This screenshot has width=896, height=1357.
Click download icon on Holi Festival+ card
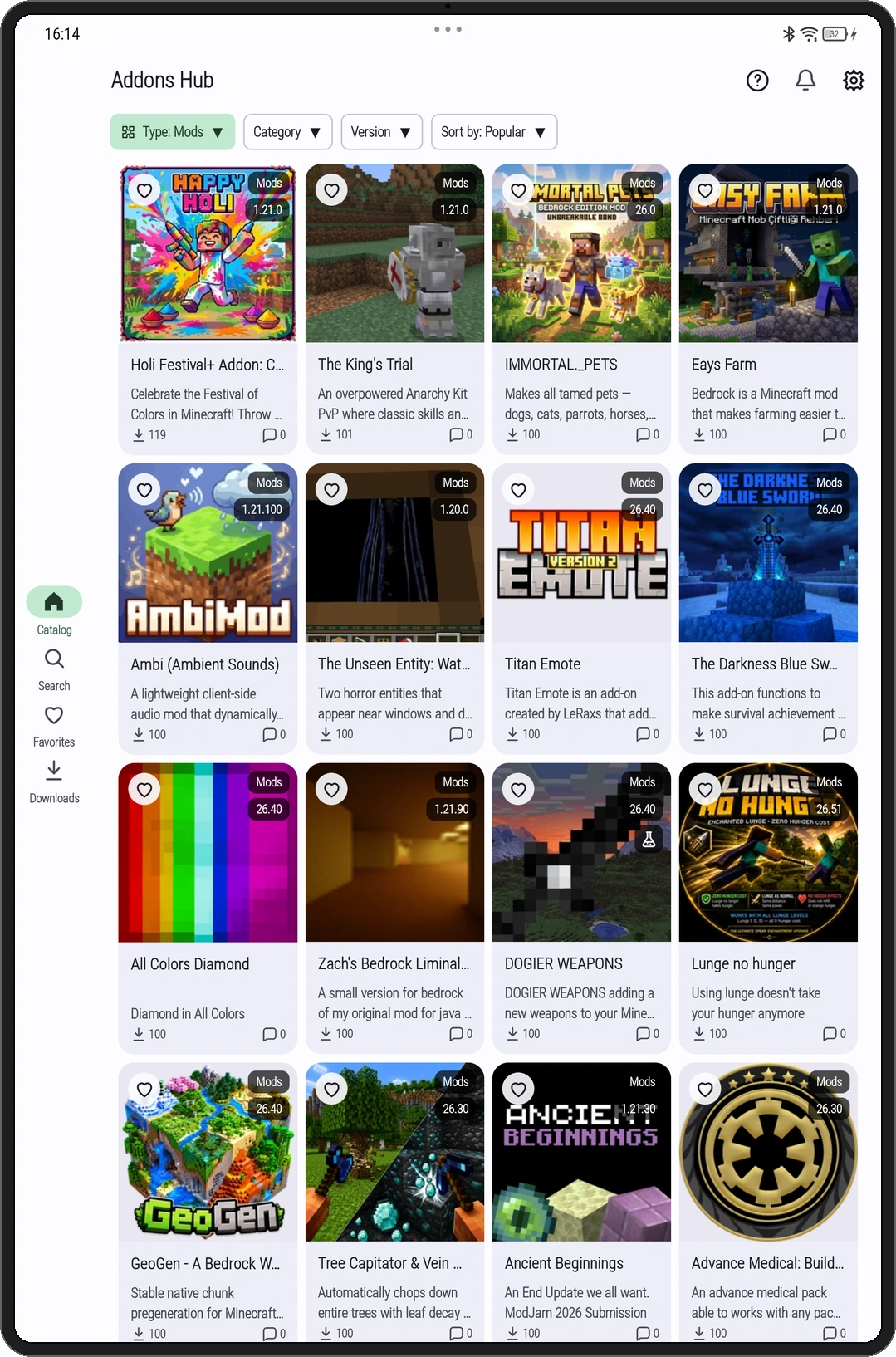pos(139,434)
